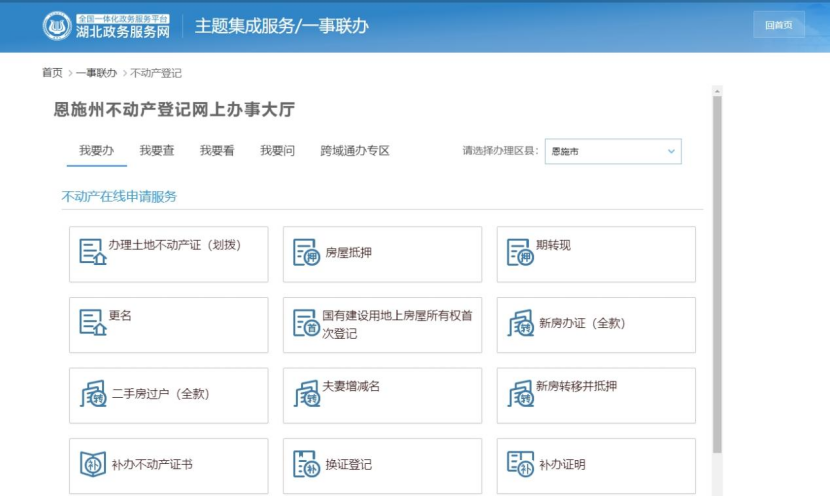
Task: Click the 夫妻增减名 transfer icon
Action: click(307, 394)
